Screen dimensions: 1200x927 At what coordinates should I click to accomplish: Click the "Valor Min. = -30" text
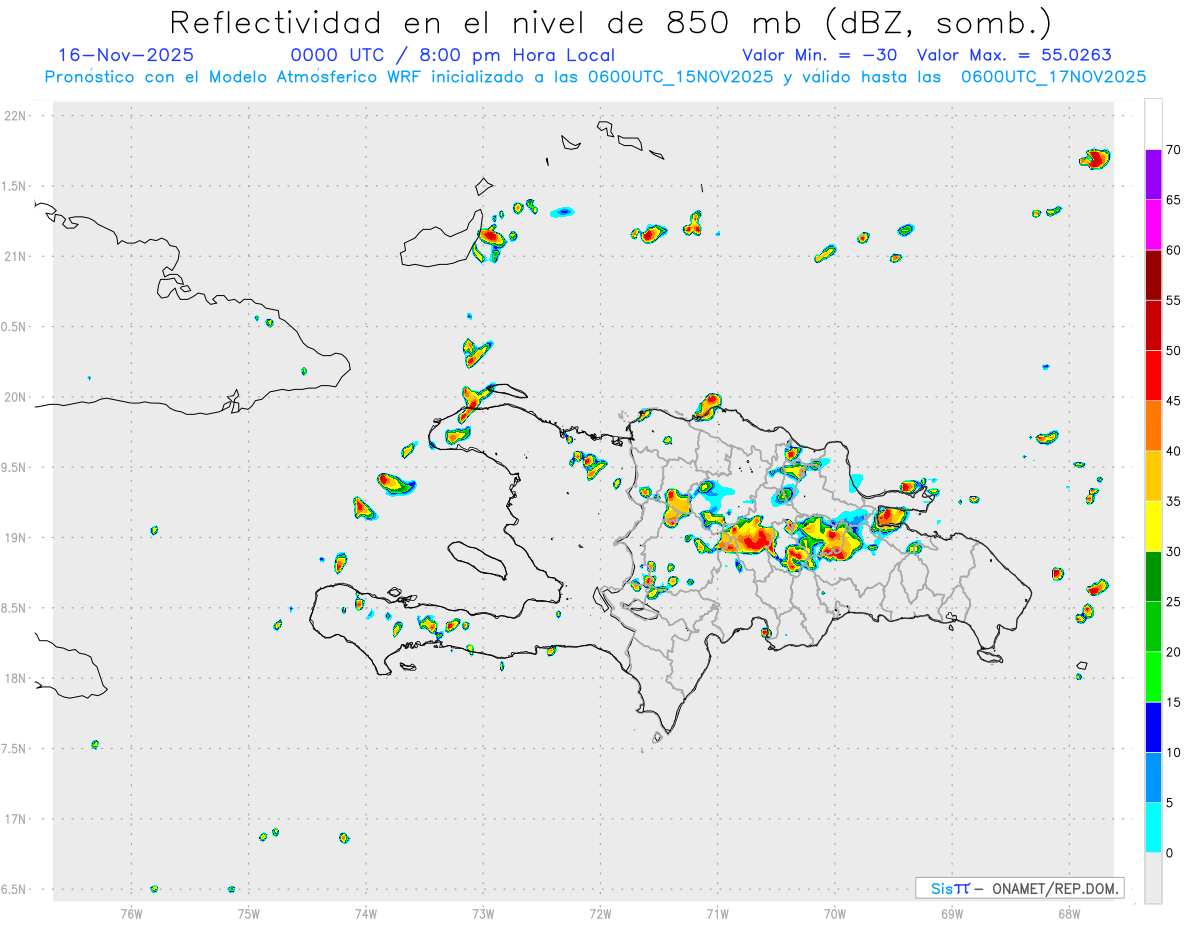pyautogui.click(x=820, y=55)
